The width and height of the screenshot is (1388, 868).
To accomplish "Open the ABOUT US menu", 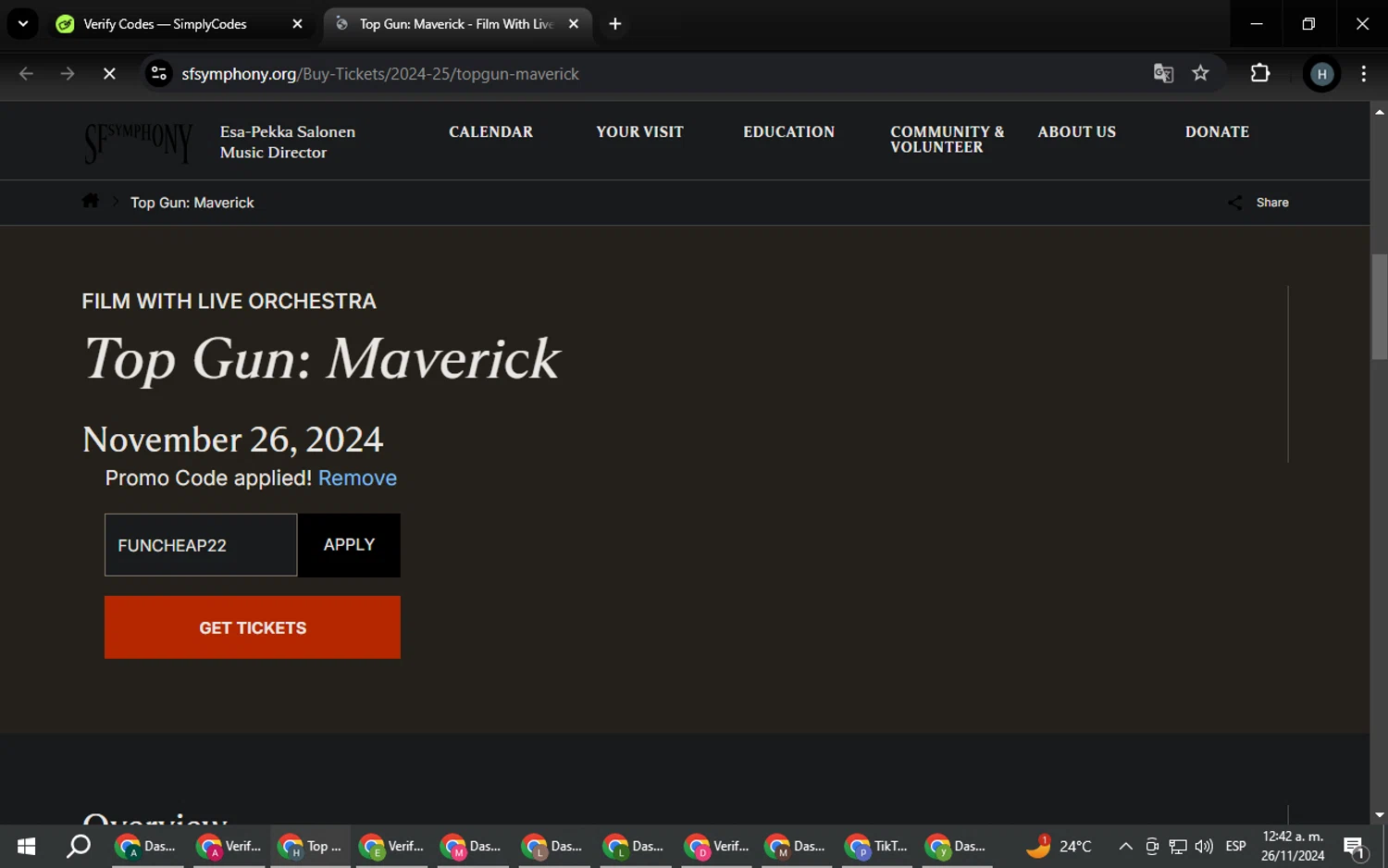I will point(1076,131).
